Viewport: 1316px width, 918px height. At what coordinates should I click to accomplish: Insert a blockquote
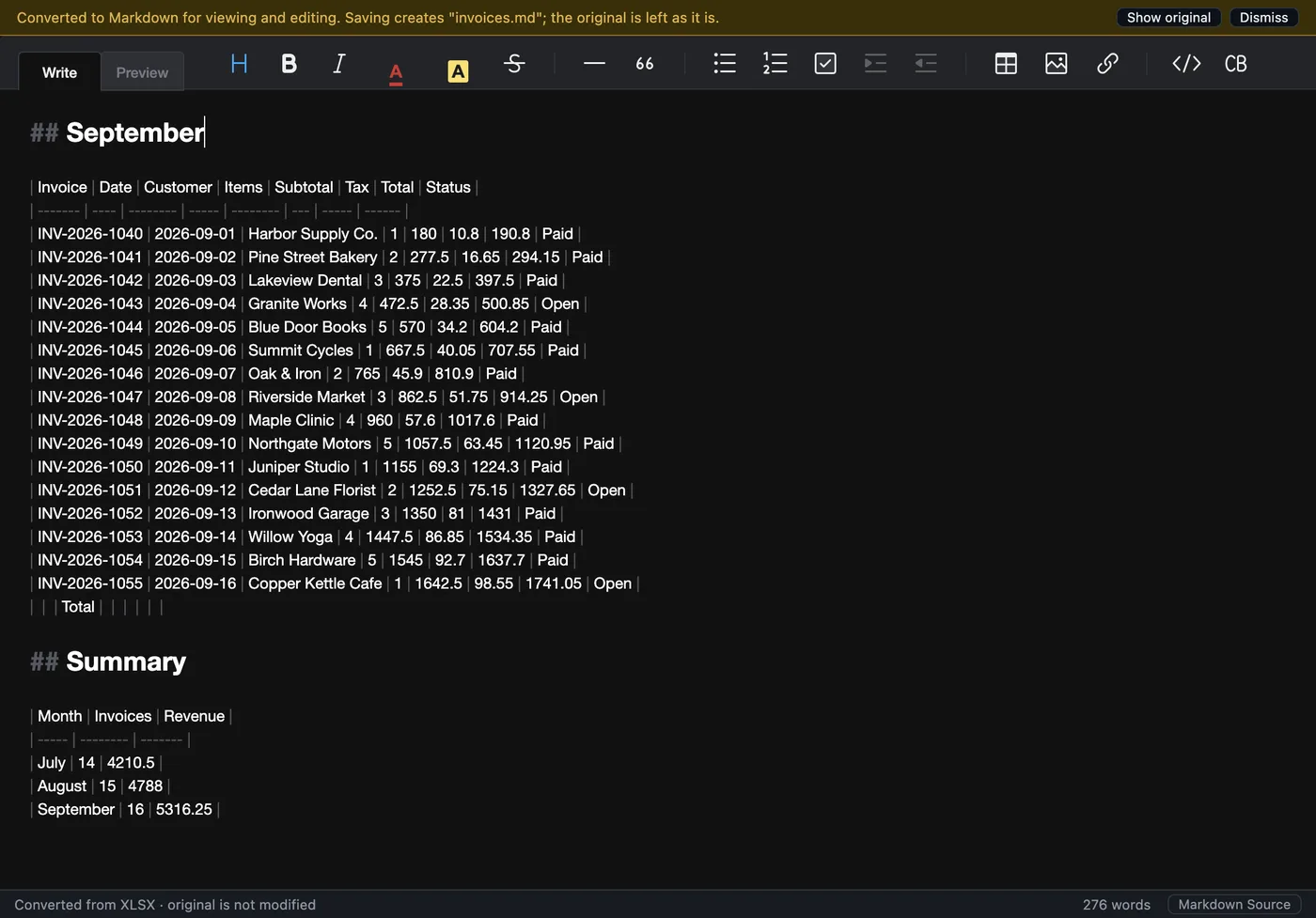[645, 64]
